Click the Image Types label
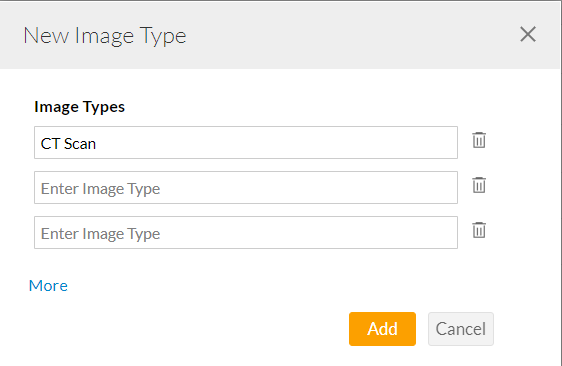 pos(80,107)
